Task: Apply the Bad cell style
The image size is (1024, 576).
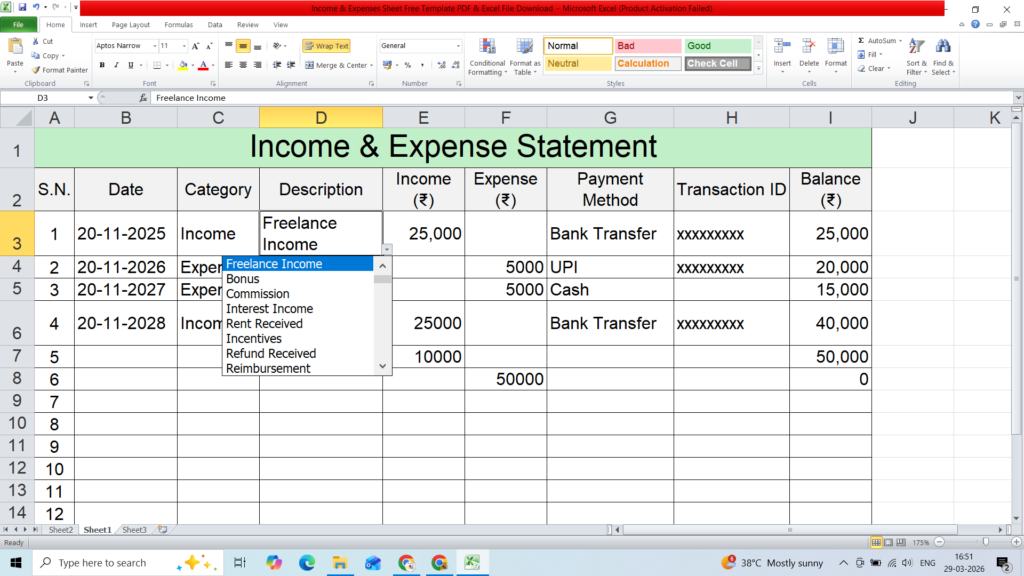Action: 648,46
